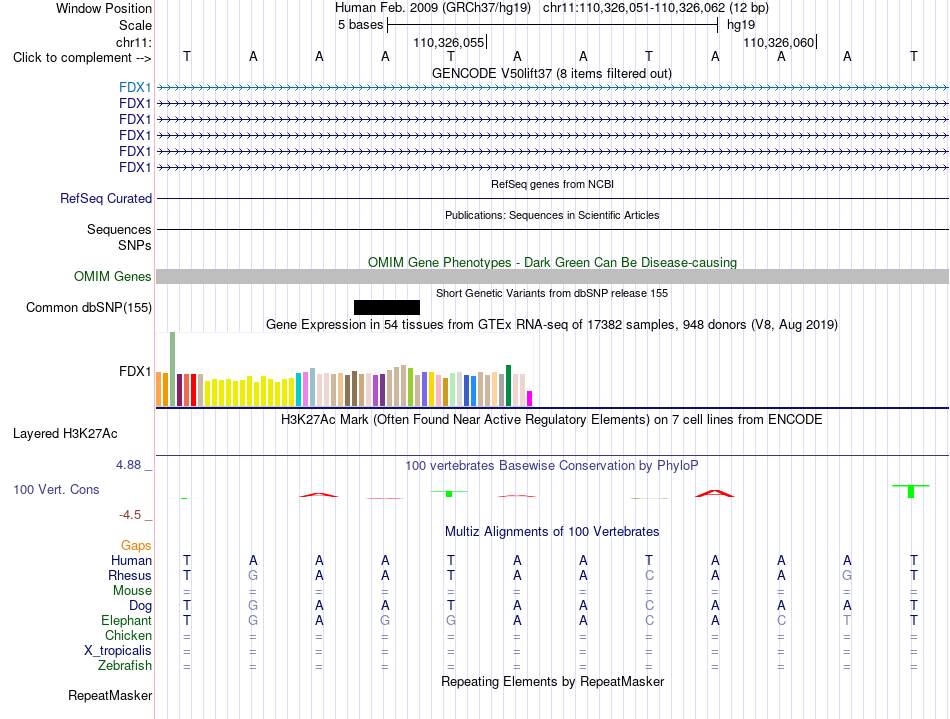
Task: Open the RefSeq Curated track label
Action: 106,199
